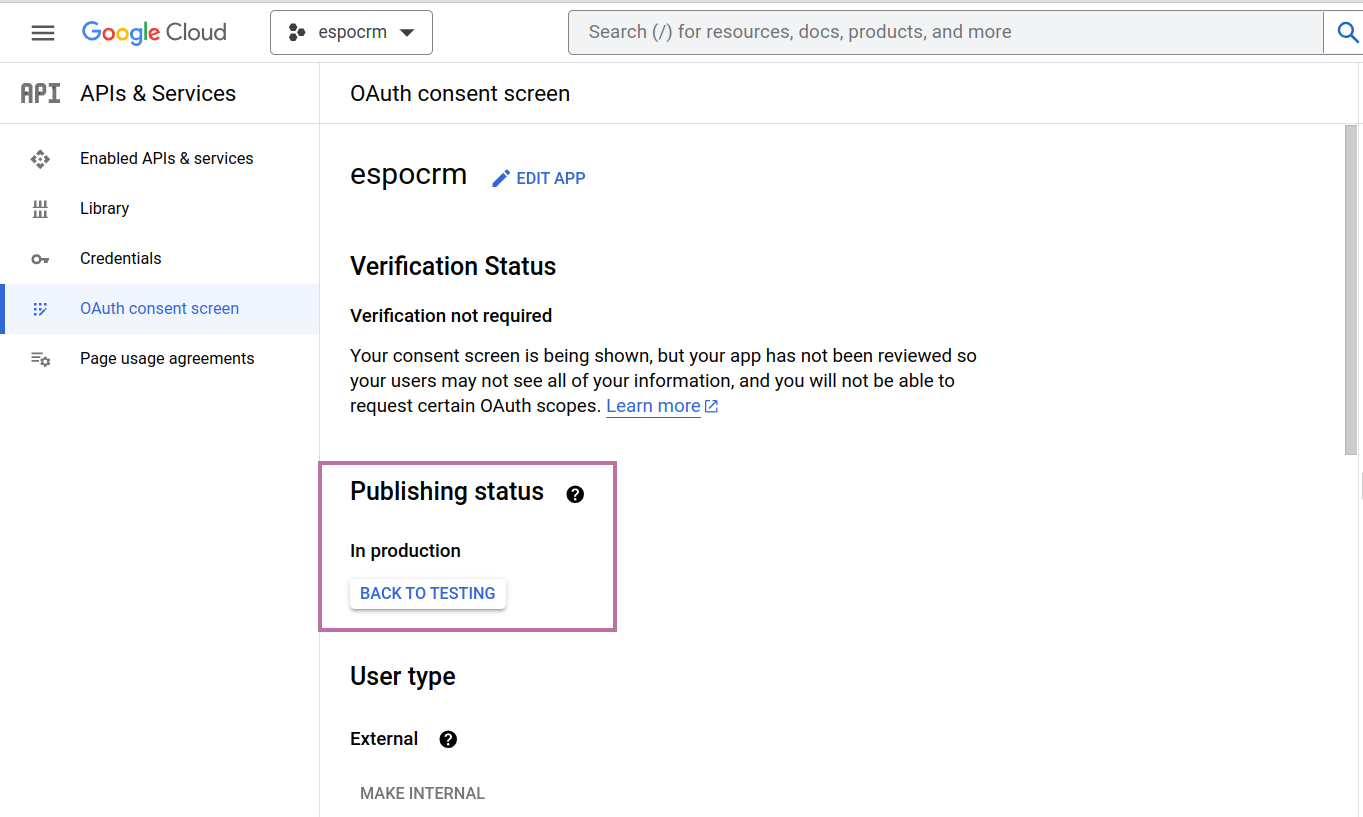Viewport: 1363px width, 817px height.
Task: Click the Publishing status help icon
Action: click(575, 494)
